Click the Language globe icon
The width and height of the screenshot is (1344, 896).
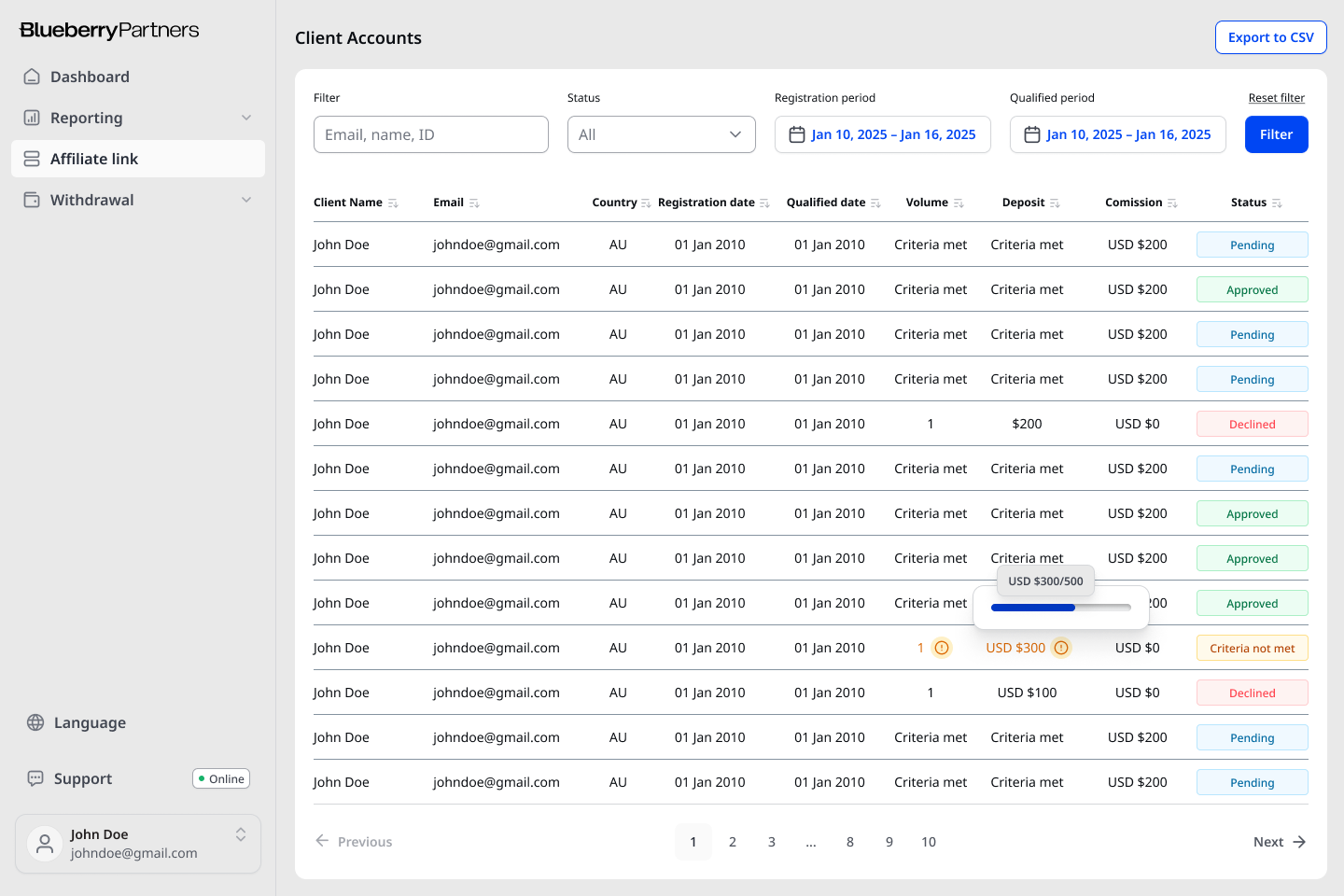click(35, 722)
